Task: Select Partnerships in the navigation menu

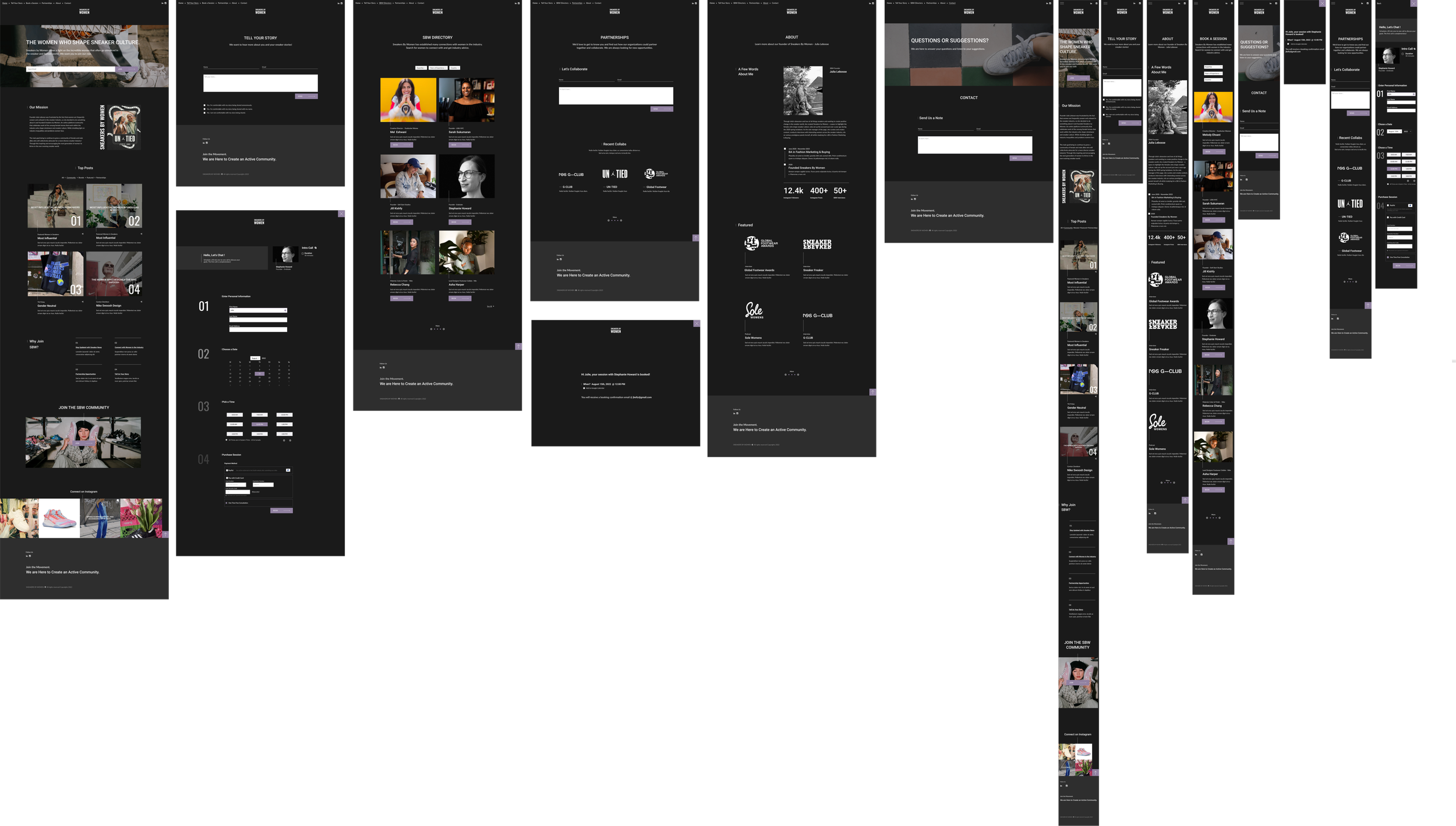Action: point(47,3)
